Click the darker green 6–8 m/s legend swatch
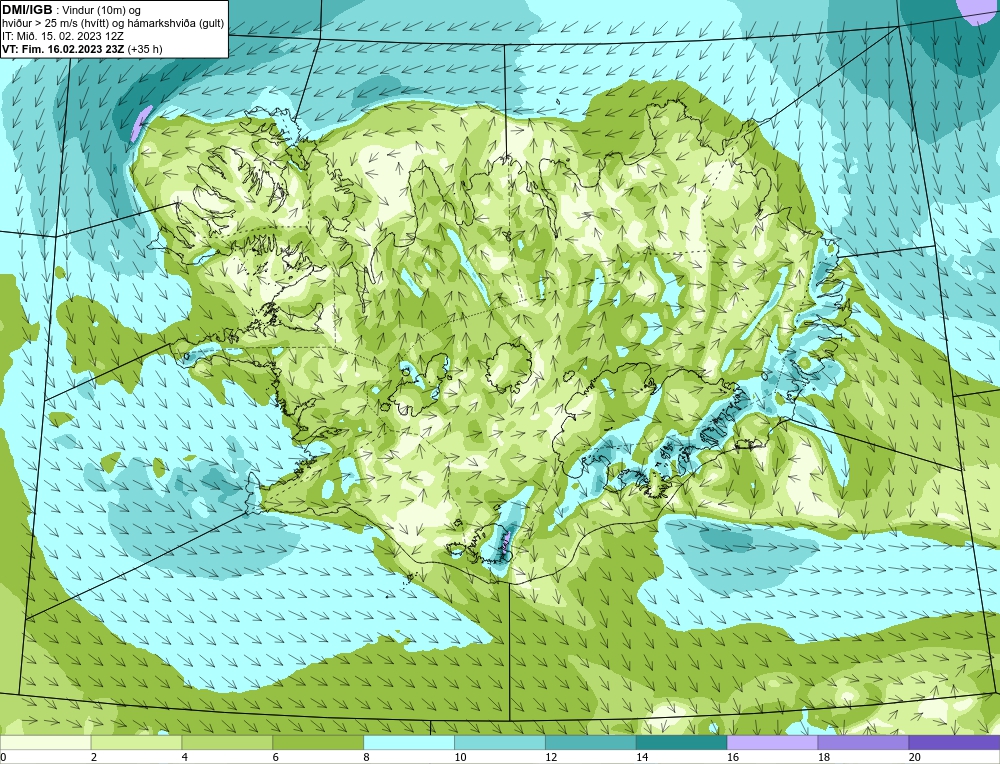The height and width of the screenshot is (764, 1000). coord(318,742)
